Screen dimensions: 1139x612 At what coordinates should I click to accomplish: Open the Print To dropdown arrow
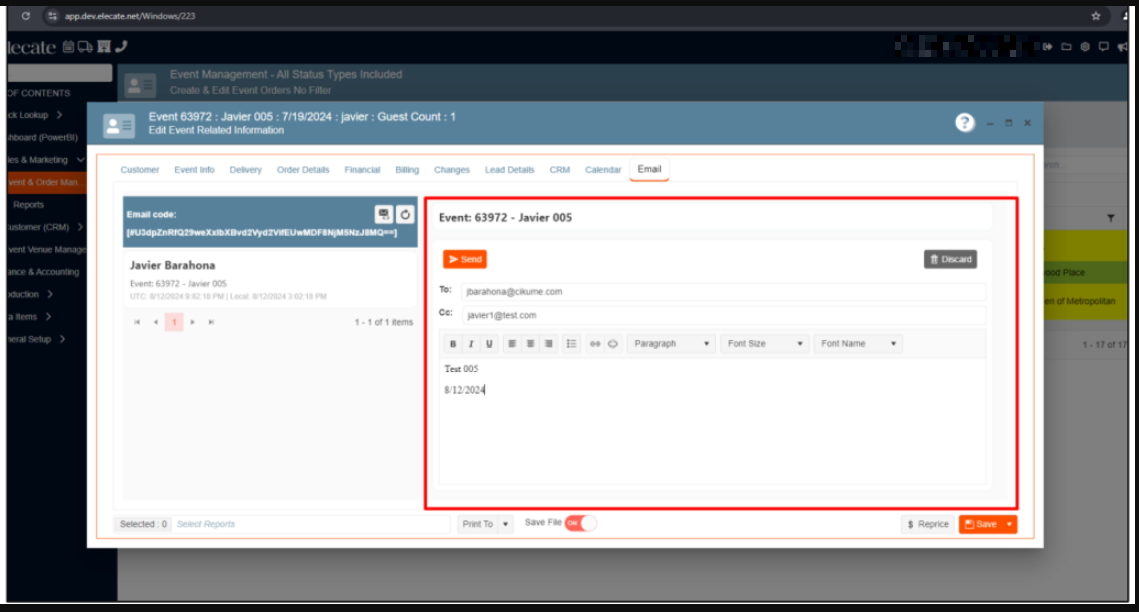pos(506,524)
